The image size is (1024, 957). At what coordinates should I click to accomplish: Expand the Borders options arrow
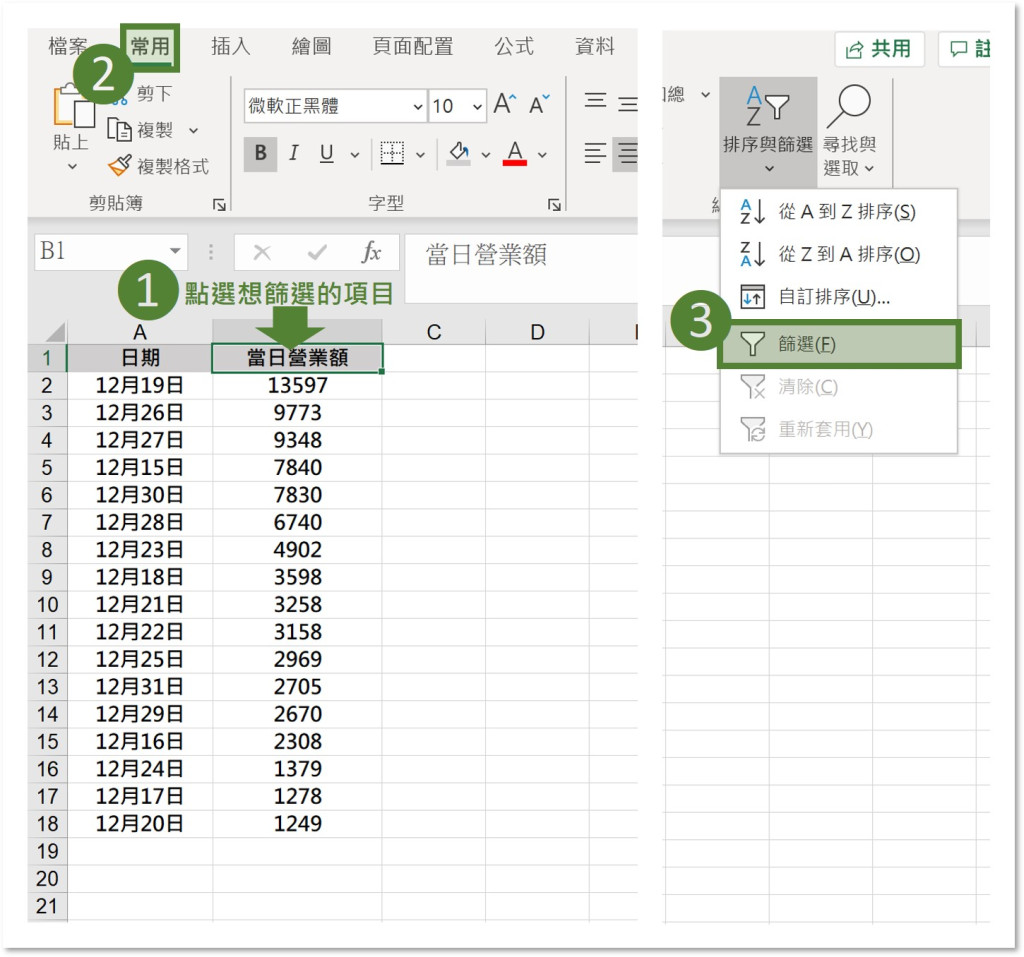pyautogui.click(x=421, y=155)
